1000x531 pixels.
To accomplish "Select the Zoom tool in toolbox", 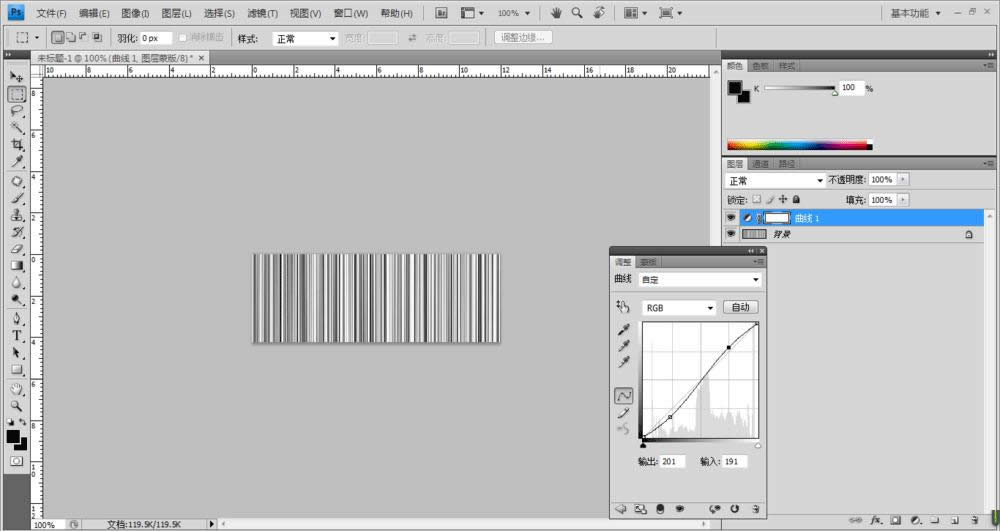I will 17,406.
